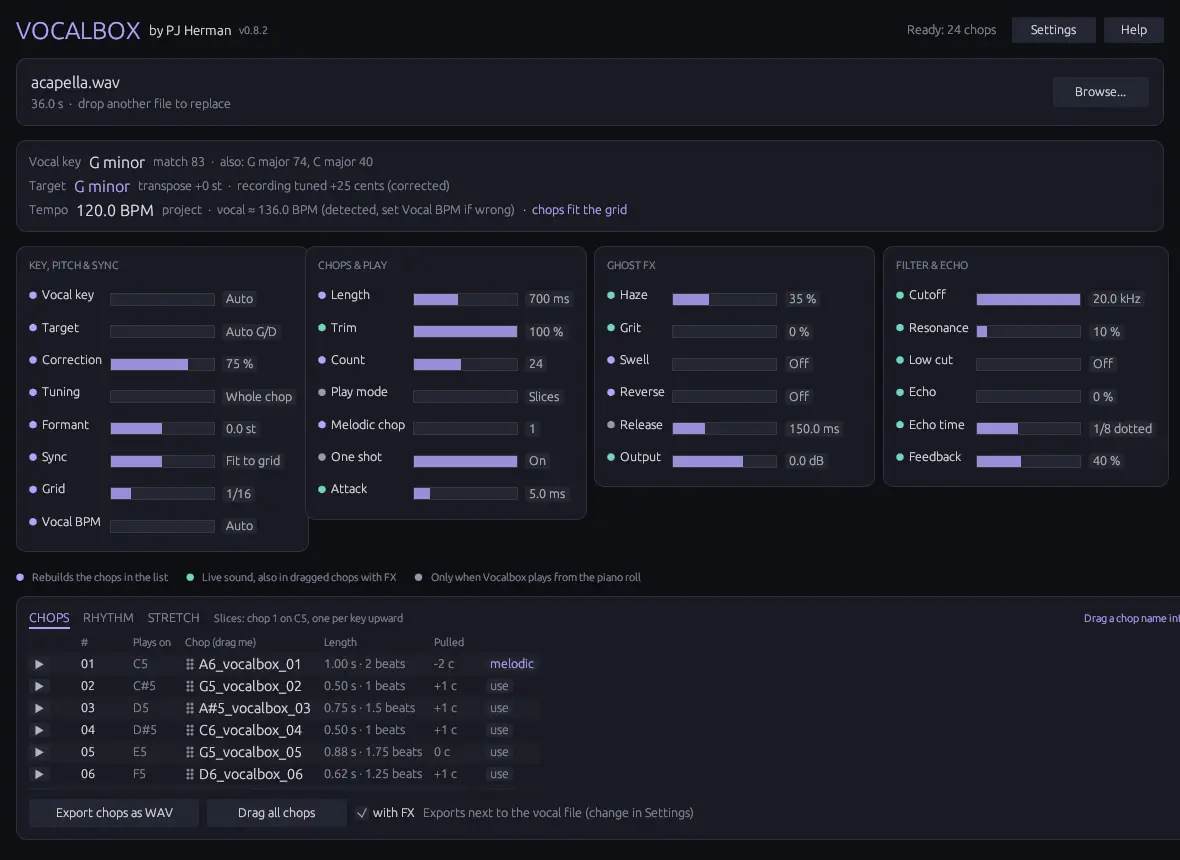Click the Target G minor key value

point(102,186)
